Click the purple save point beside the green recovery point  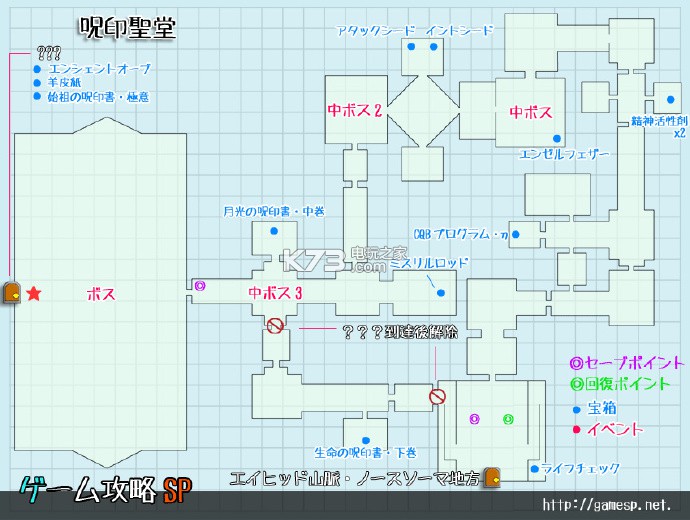pyautogui.click(x=475, y=418)
